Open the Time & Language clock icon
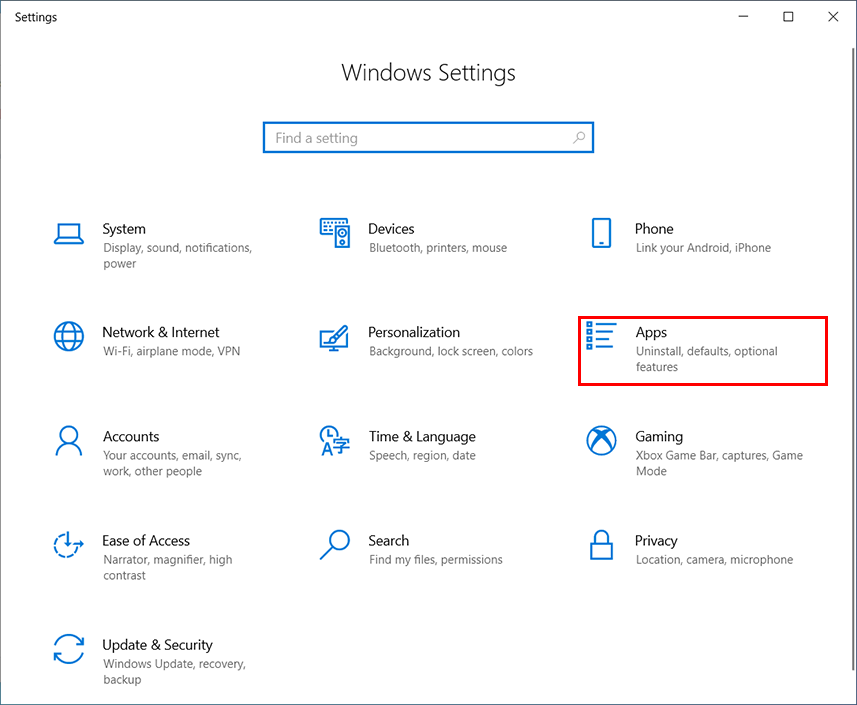This screenshot has height=705, width=857. pyautogui.click(x=335, y=440)
